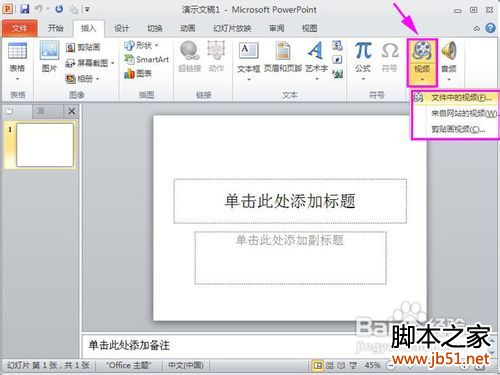500x375 pixels.
Task: Insert a 图表 chart
Action: coord(138,74)
